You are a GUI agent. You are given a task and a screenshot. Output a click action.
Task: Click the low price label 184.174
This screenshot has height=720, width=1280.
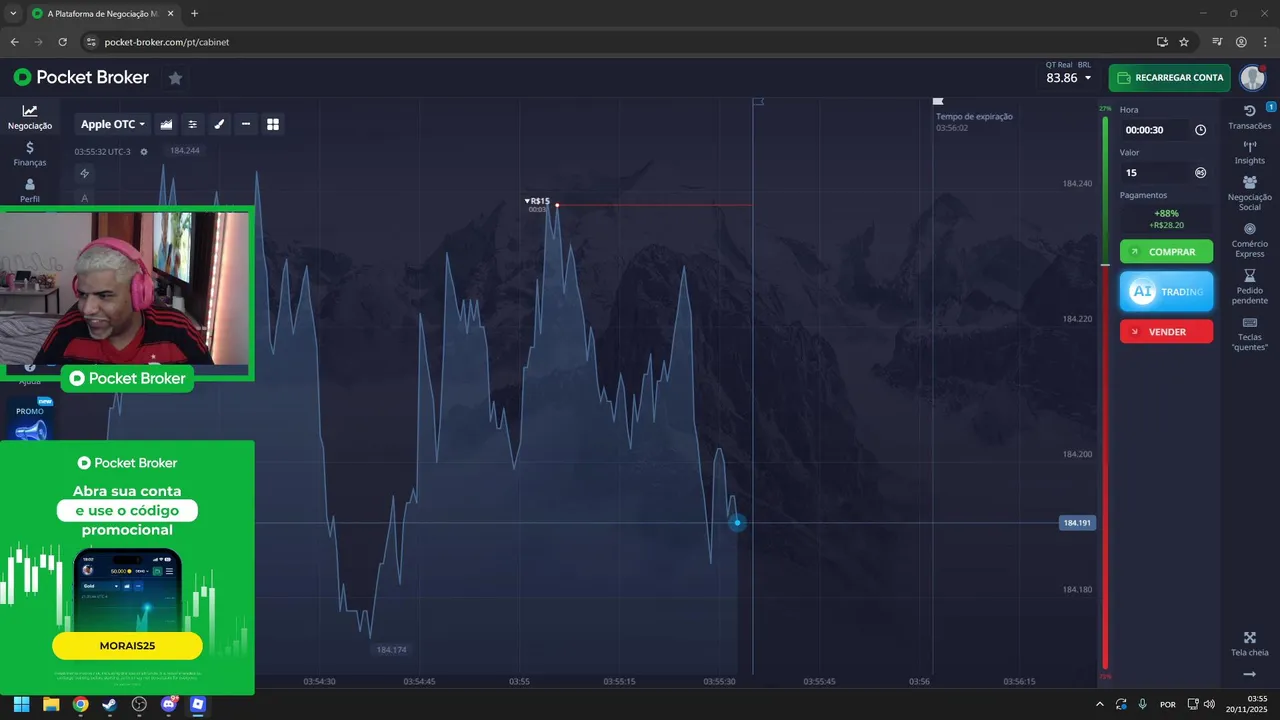(391, 650)
